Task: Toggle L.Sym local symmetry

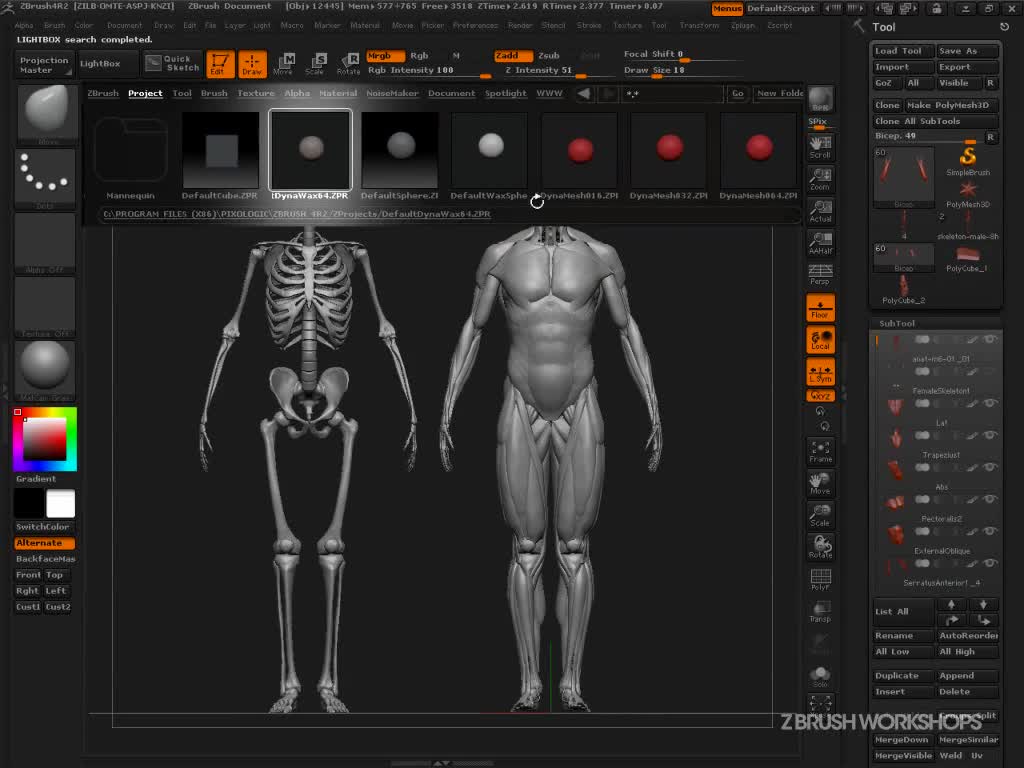Action: tap(820, 372)
